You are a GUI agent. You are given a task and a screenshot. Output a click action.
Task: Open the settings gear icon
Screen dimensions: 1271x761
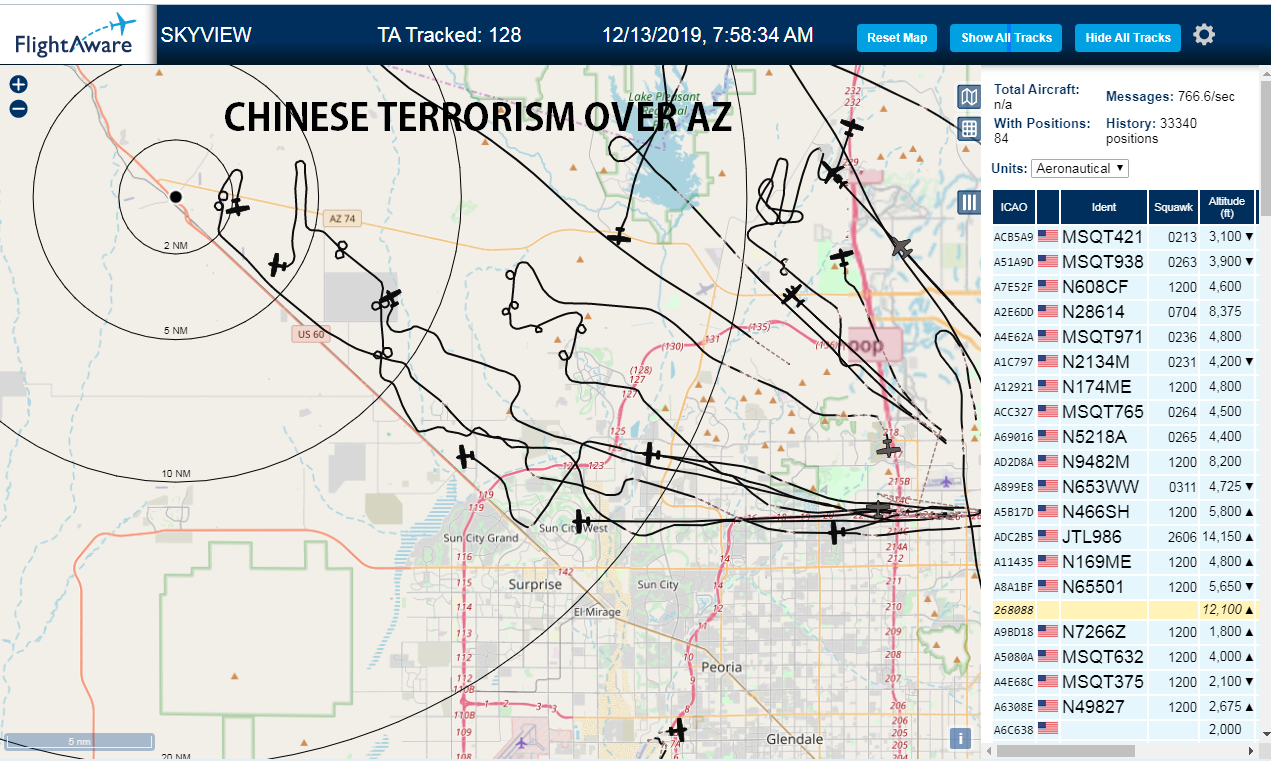point(1204,35)
